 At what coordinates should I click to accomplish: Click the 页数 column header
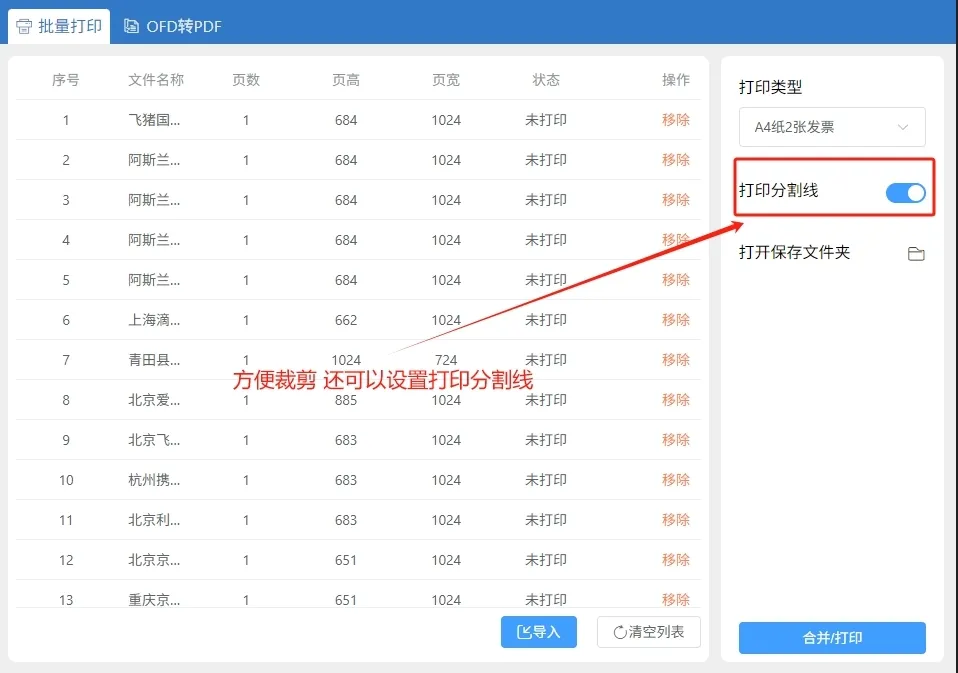(246, 80)
